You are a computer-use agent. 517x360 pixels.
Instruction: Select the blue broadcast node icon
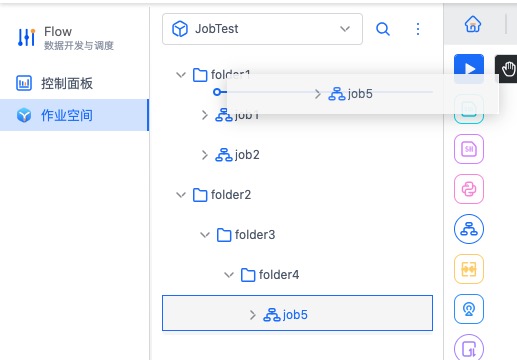click(469, 309)
